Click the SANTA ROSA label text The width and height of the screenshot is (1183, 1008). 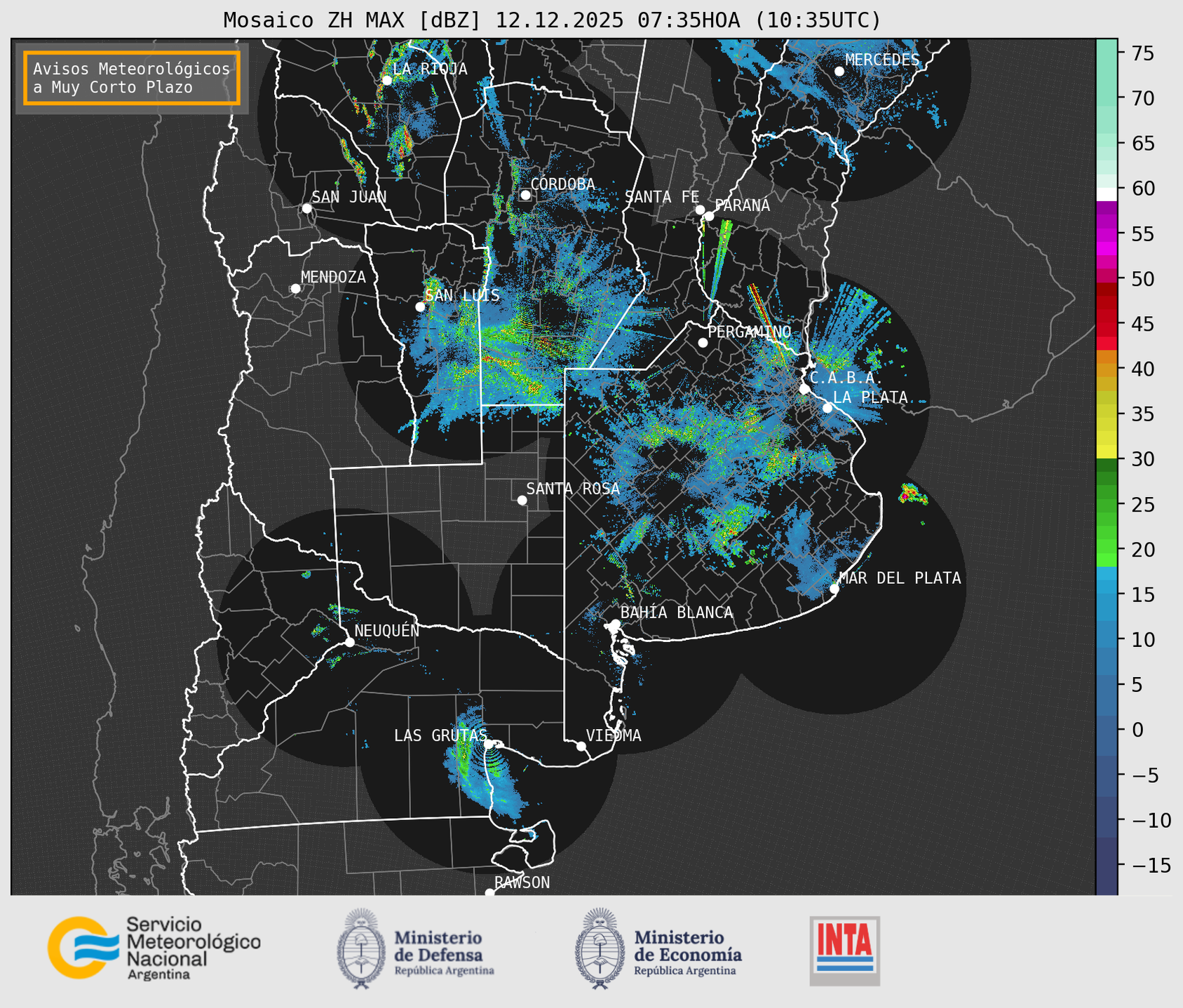573,489
